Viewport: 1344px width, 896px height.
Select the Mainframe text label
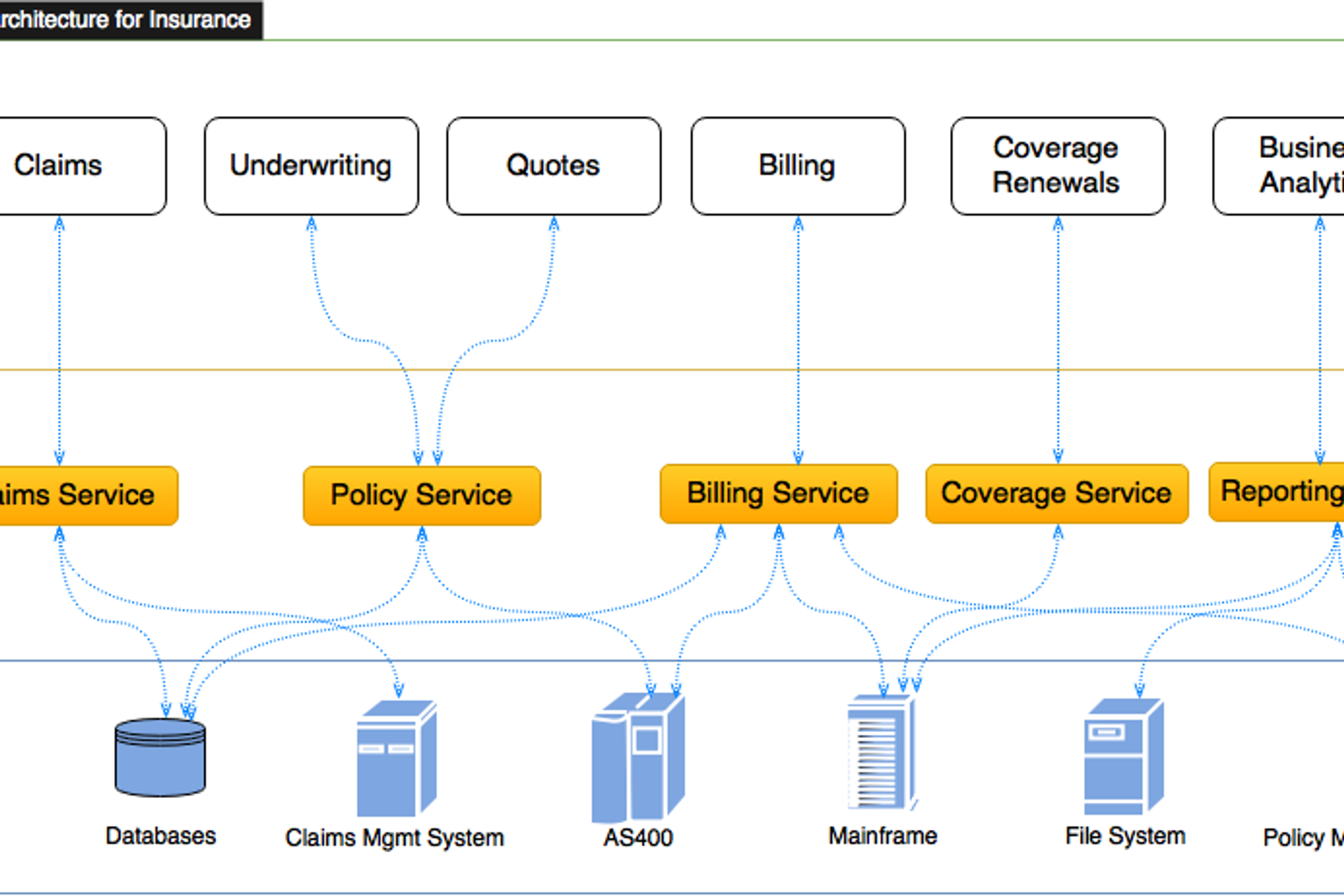882,835
